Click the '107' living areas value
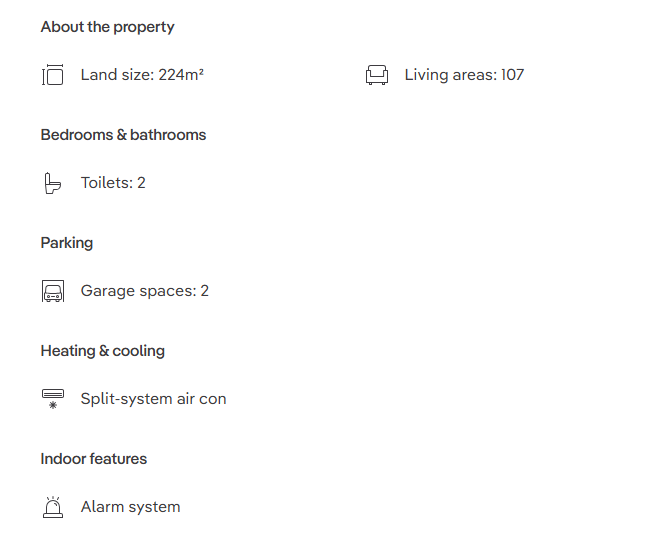 coord(512,75)
